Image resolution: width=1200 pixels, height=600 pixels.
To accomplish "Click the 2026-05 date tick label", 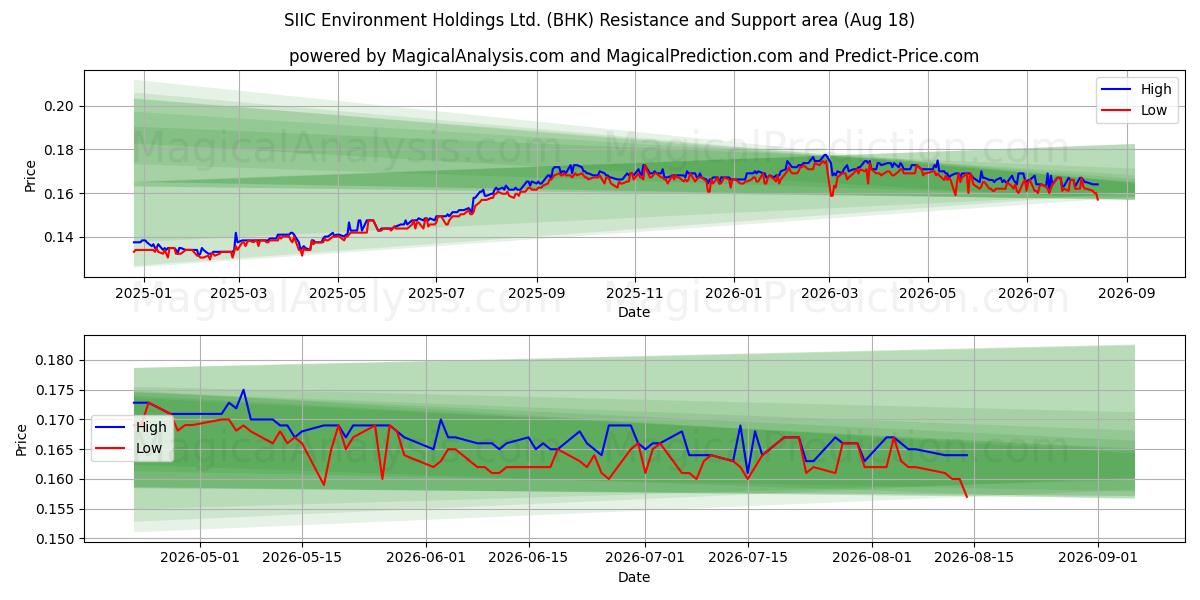I will point(927,294).
